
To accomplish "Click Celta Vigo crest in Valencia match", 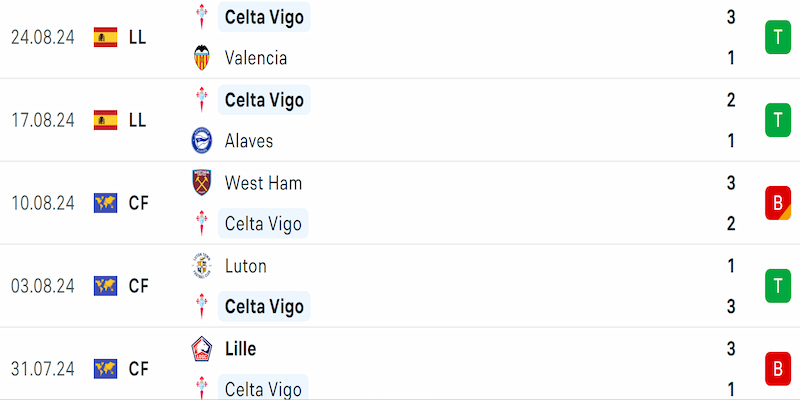I will pyautogui.click(x=202, y=17).
